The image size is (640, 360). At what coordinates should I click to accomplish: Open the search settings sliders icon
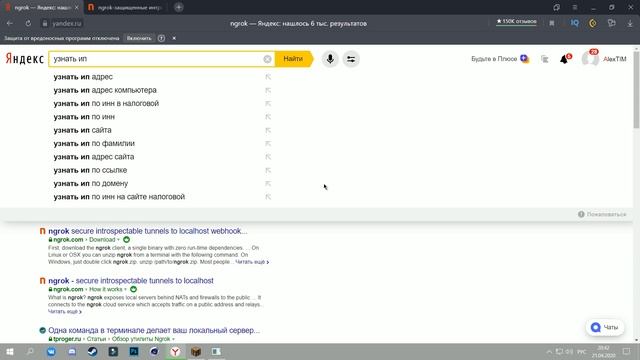tap(351, 59)
